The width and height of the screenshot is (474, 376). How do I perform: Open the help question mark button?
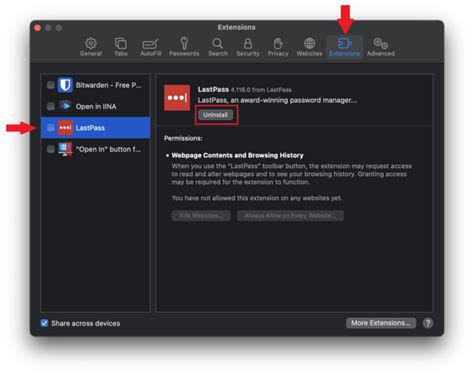428,323
